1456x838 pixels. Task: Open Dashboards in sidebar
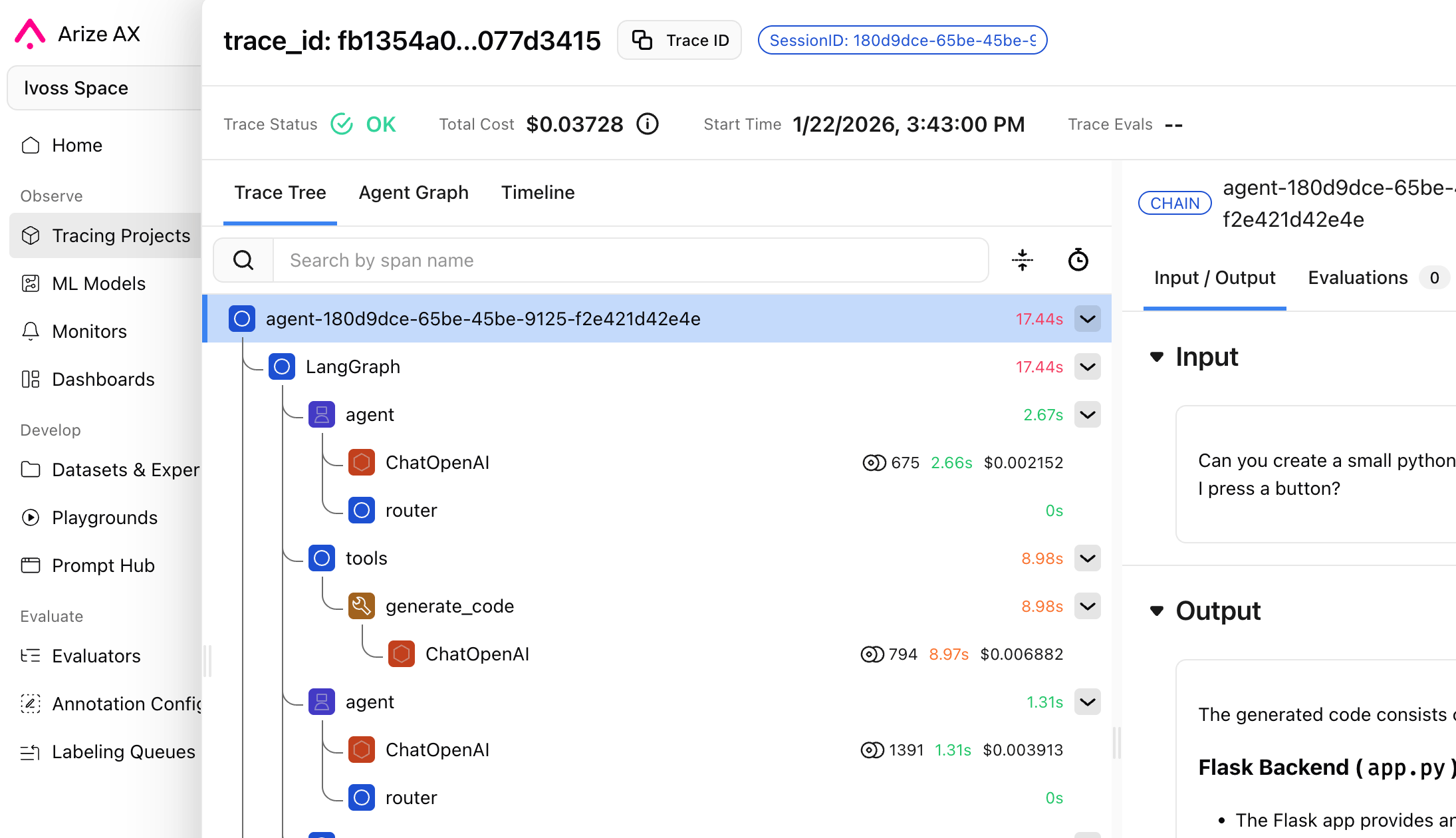[103, 379]
